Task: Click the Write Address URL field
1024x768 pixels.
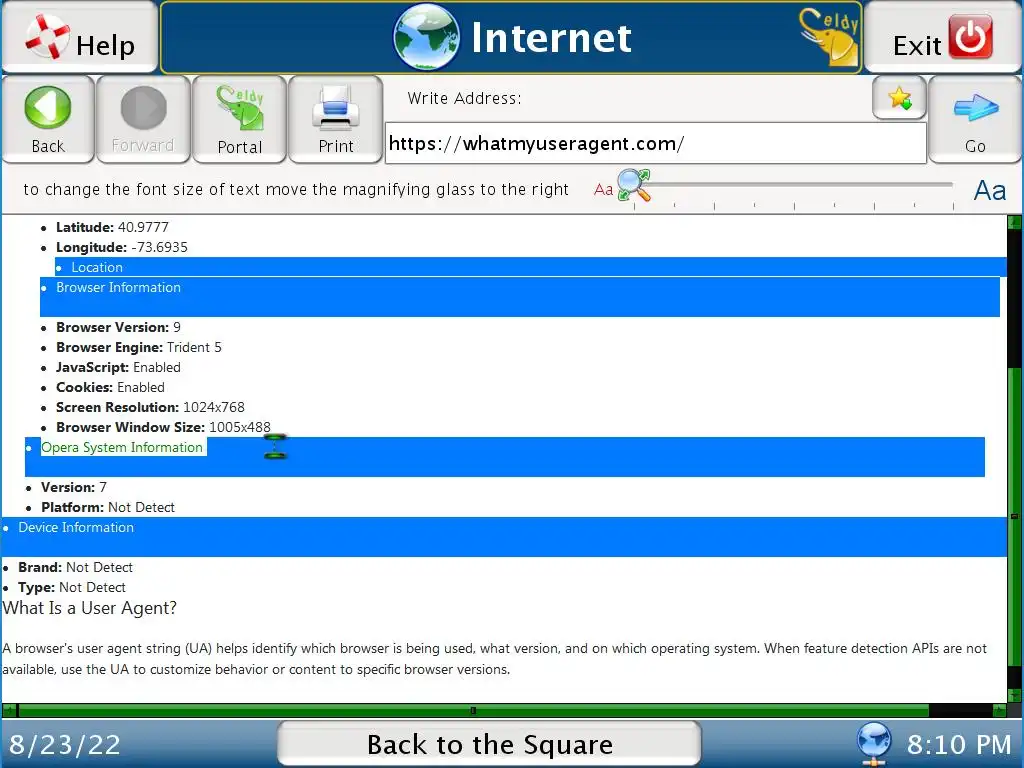Action: (656, 143)
